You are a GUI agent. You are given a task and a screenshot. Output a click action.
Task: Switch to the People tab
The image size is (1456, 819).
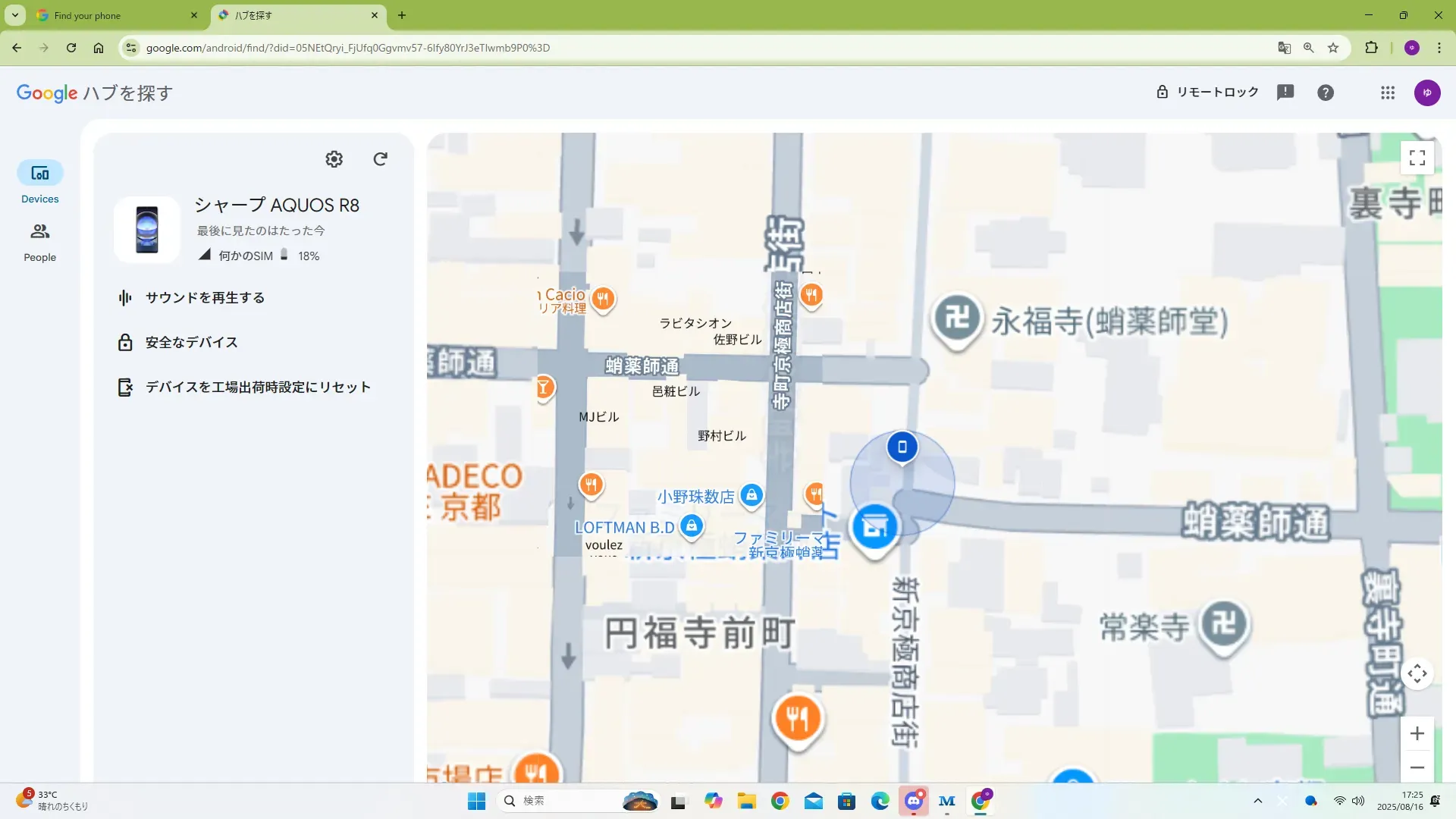point(39,242)
